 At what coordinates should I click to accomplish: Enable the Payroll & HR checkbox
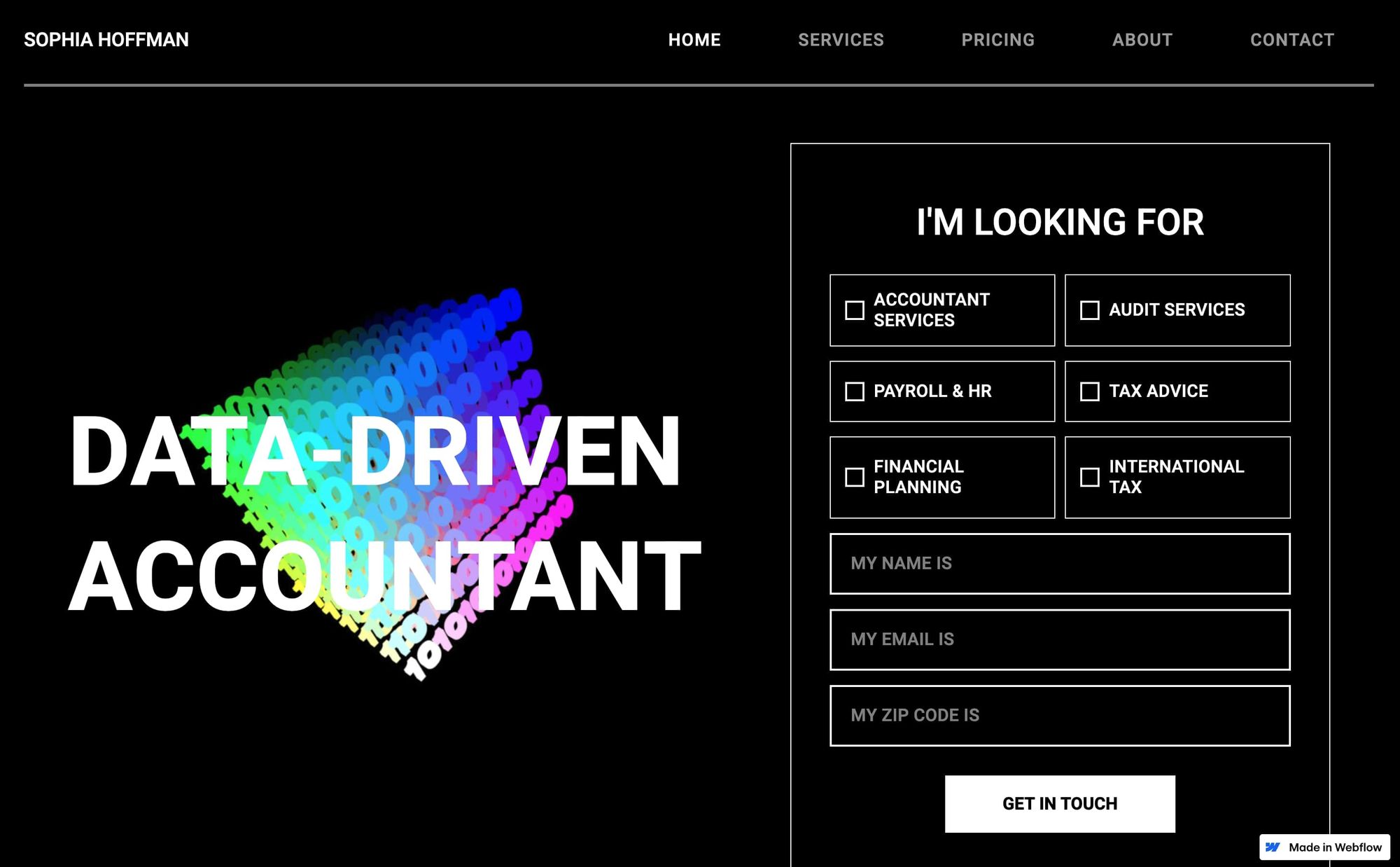(x=855, y=391)
